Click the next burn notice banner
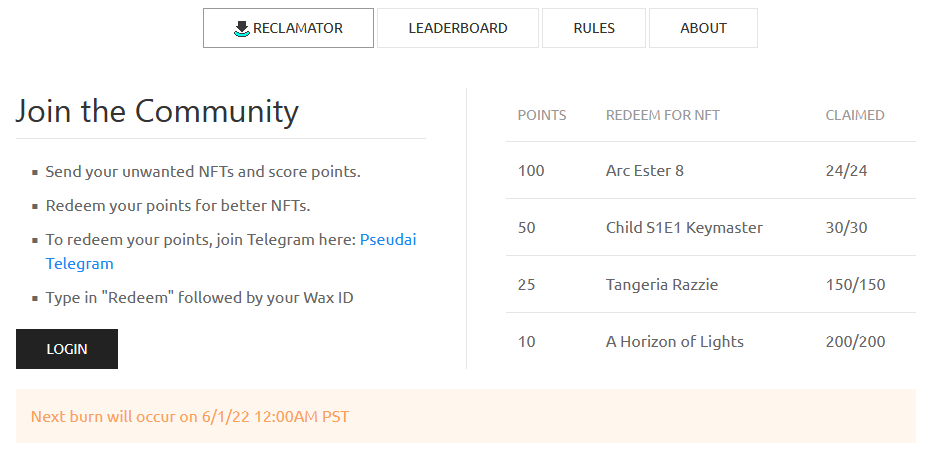 466,416
